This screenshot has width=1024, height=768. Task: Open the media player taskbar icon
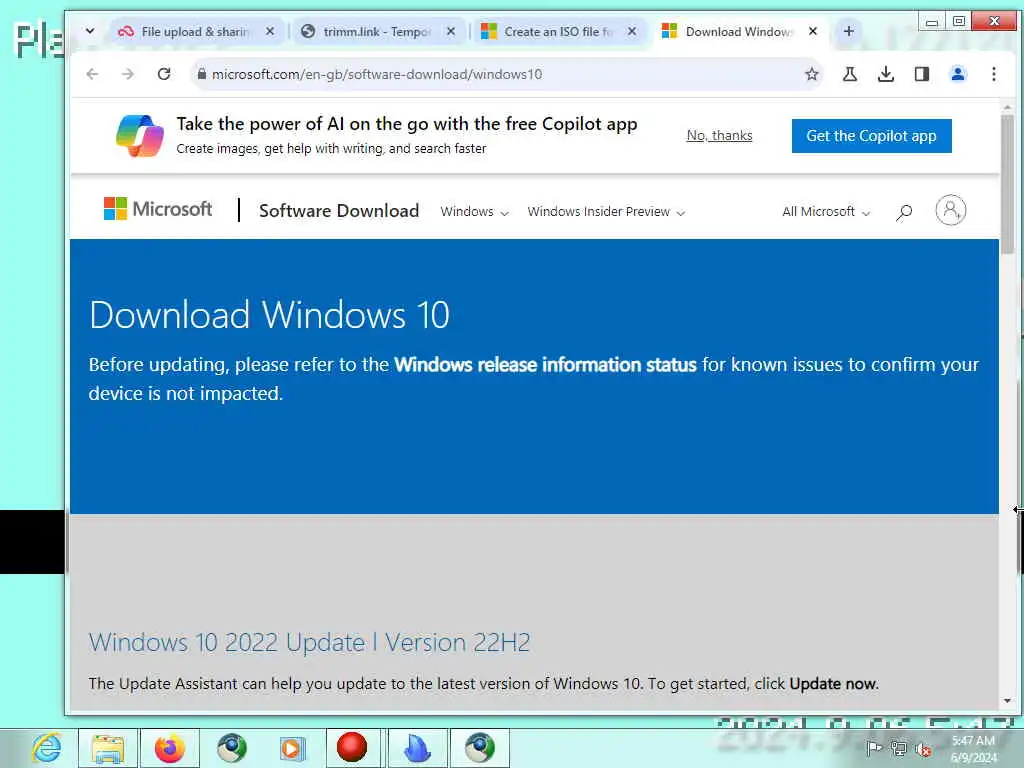292,748
